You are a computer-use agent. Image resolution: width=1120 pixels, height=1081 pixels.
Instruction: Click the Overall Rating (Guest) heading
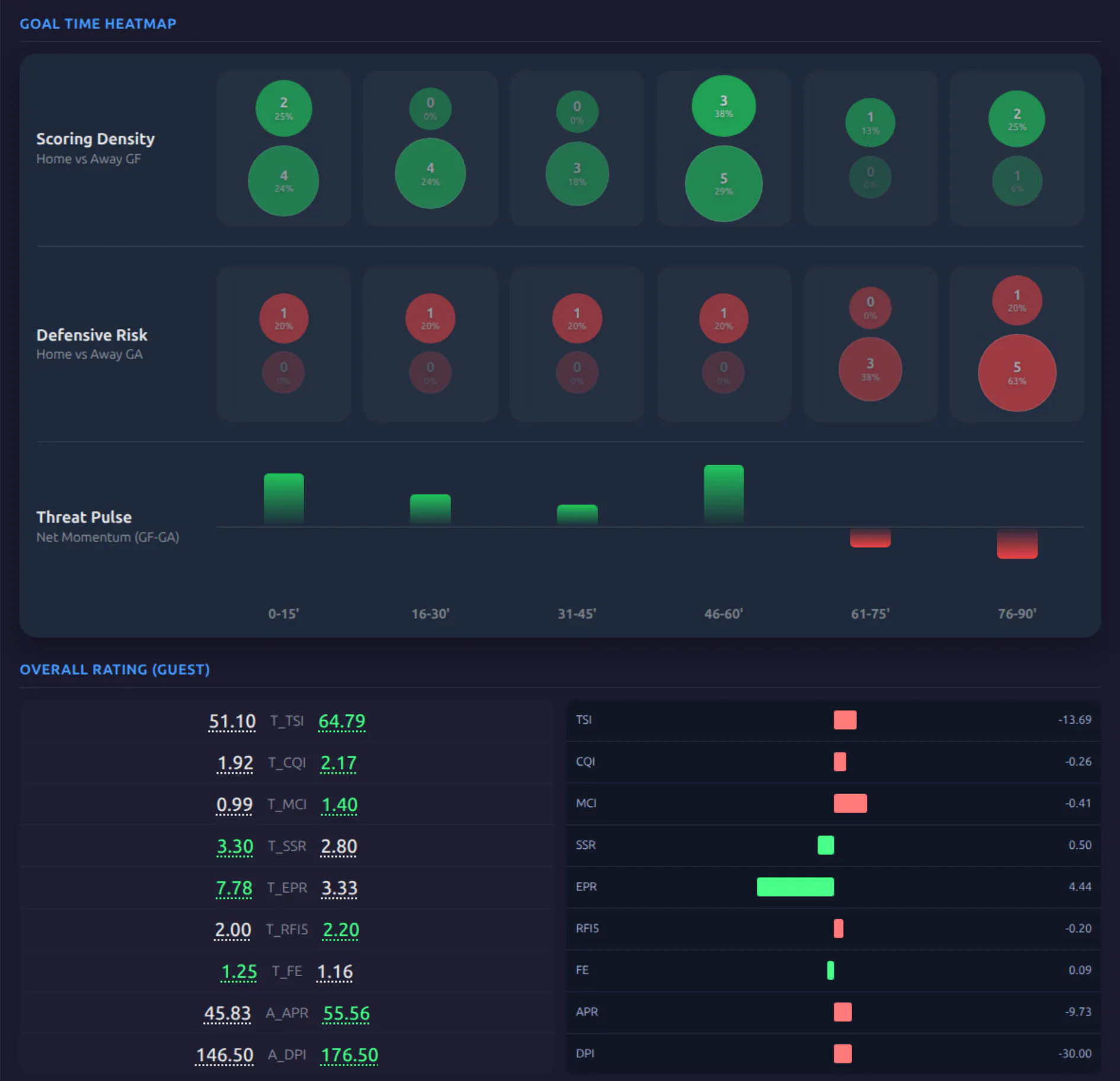click(115, 670)
